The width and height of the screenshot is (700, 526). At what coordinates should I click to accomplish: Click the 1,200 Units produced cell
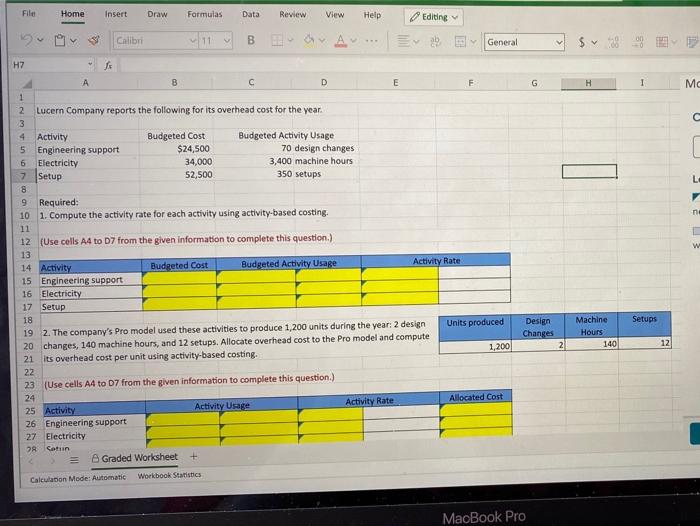point(475,346)
